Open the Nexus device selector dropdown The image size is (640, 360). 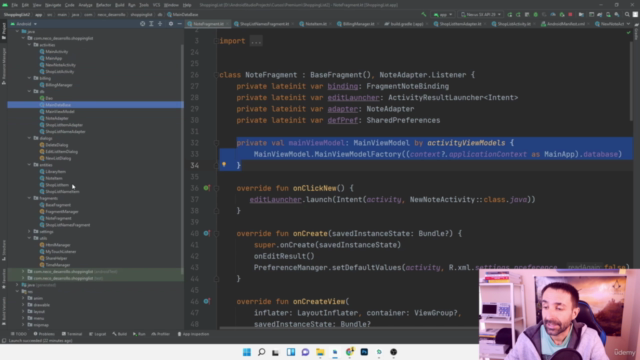click(x=480, y=14)
